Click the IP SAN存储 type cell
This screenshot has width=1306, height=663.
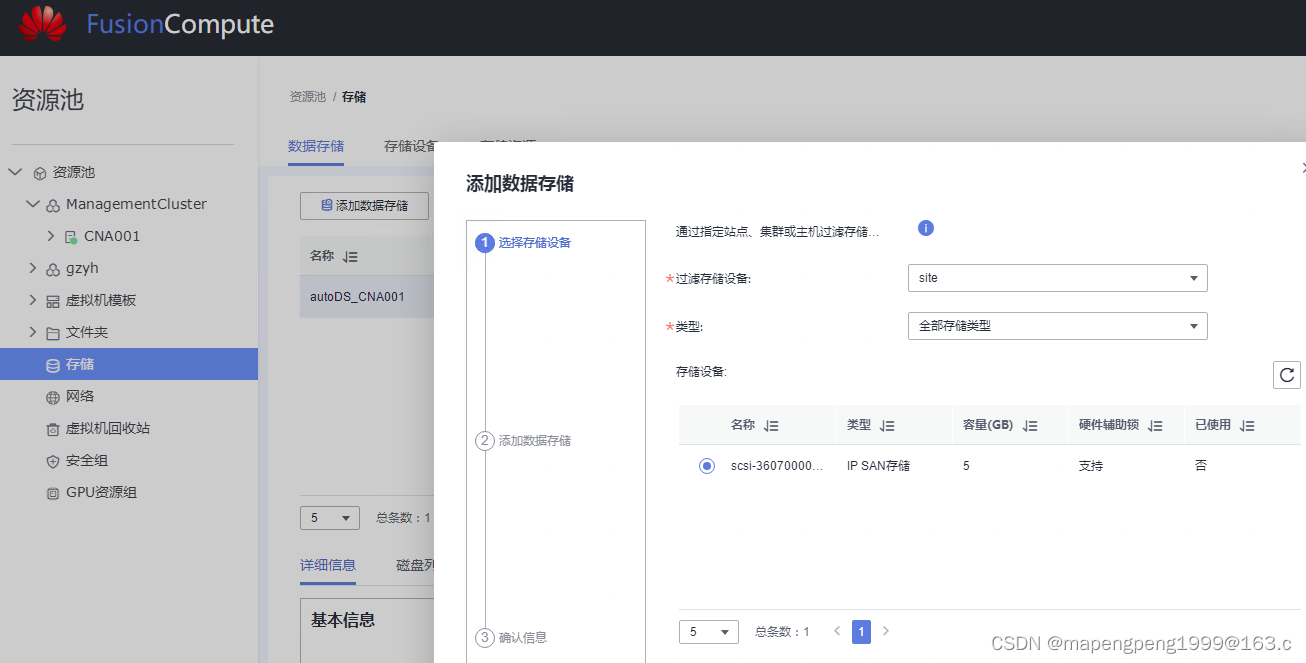(x=878, y=466)
